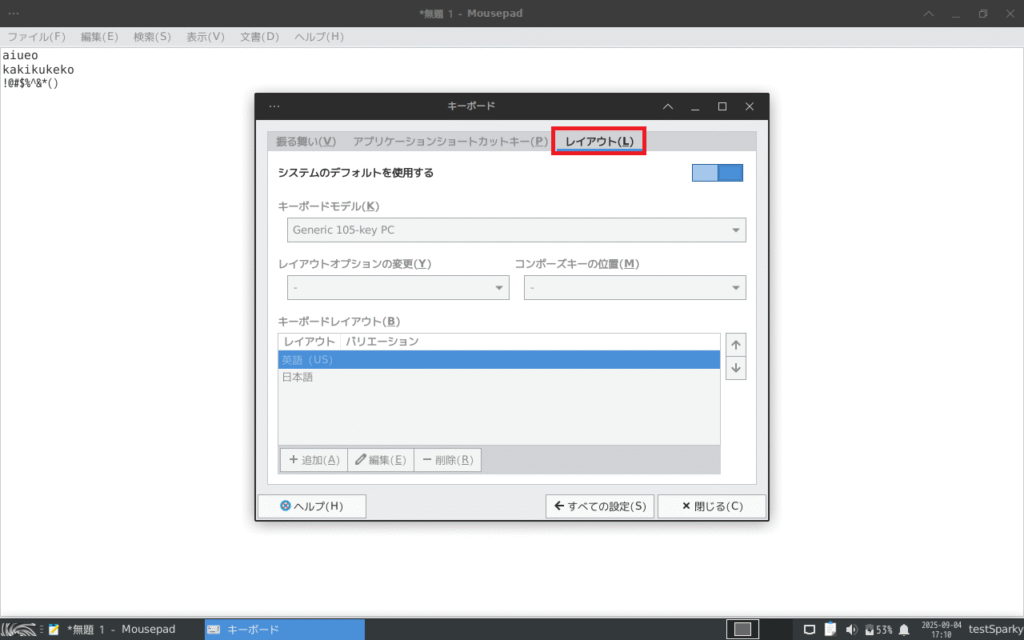Open the clipboard manager tray icon
The image size is (1024, 640).
tap(830, 629)
